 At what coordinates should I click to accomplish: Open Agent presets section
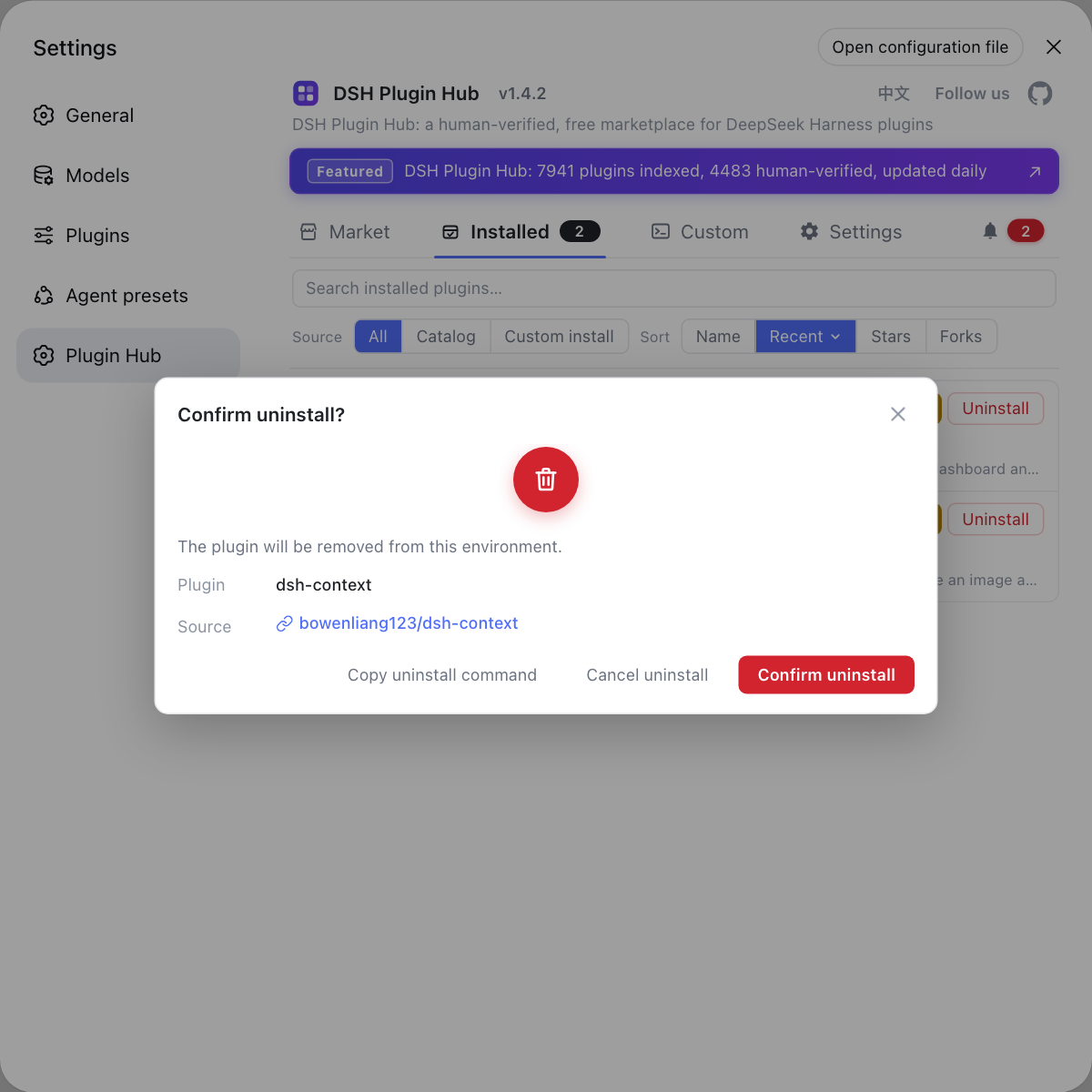pos(128,296)
